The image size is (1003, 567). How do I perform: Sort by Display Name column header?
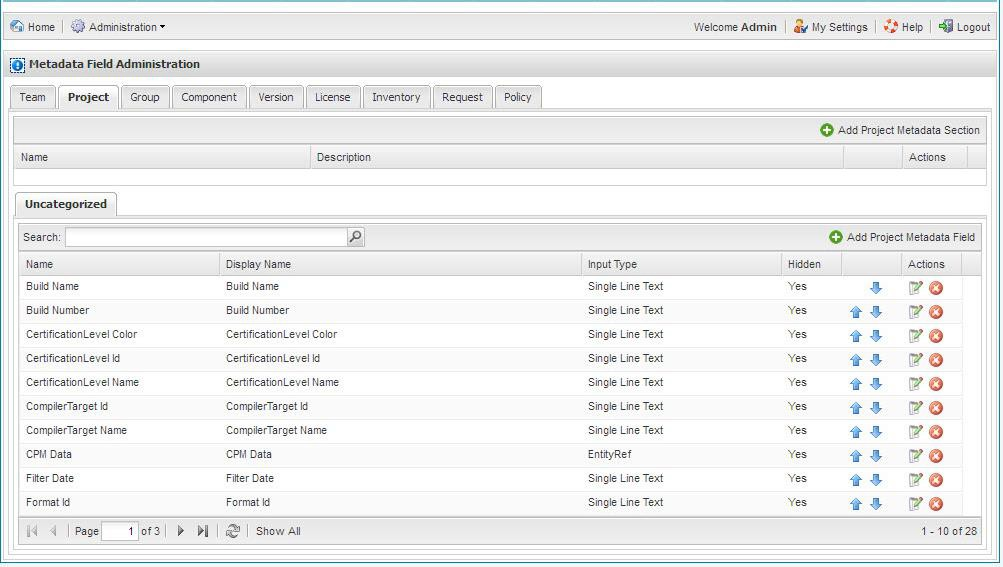[400, 264]
